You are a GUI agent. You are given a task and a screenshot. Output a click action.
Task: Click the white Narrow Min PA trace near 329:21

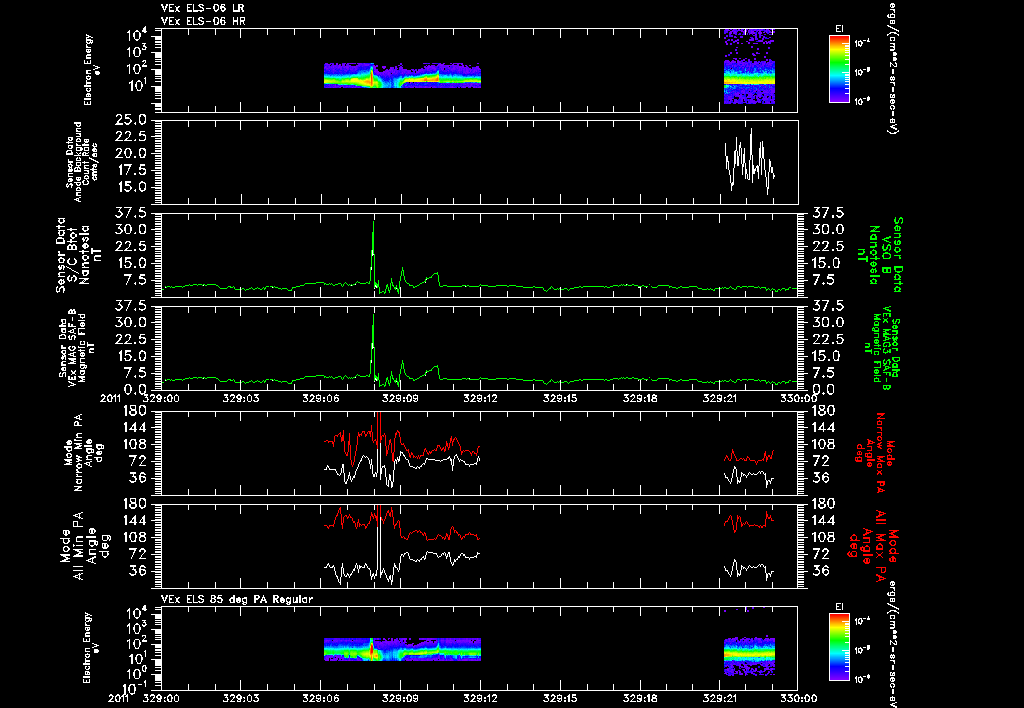(749, 475)
